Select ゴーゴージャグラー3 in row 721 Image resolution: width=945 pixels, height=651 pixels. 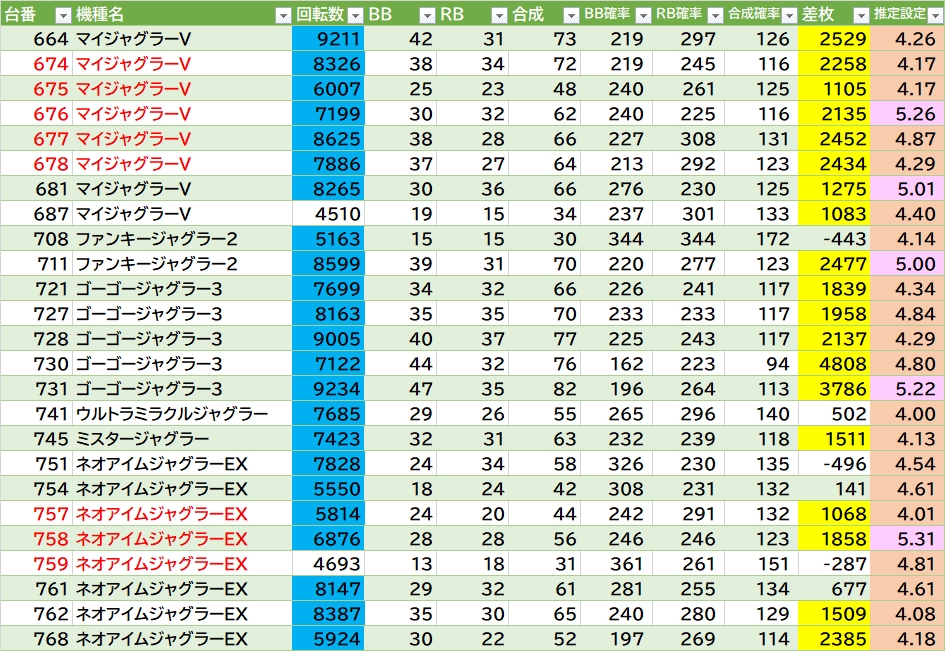(x=183, y=289)
